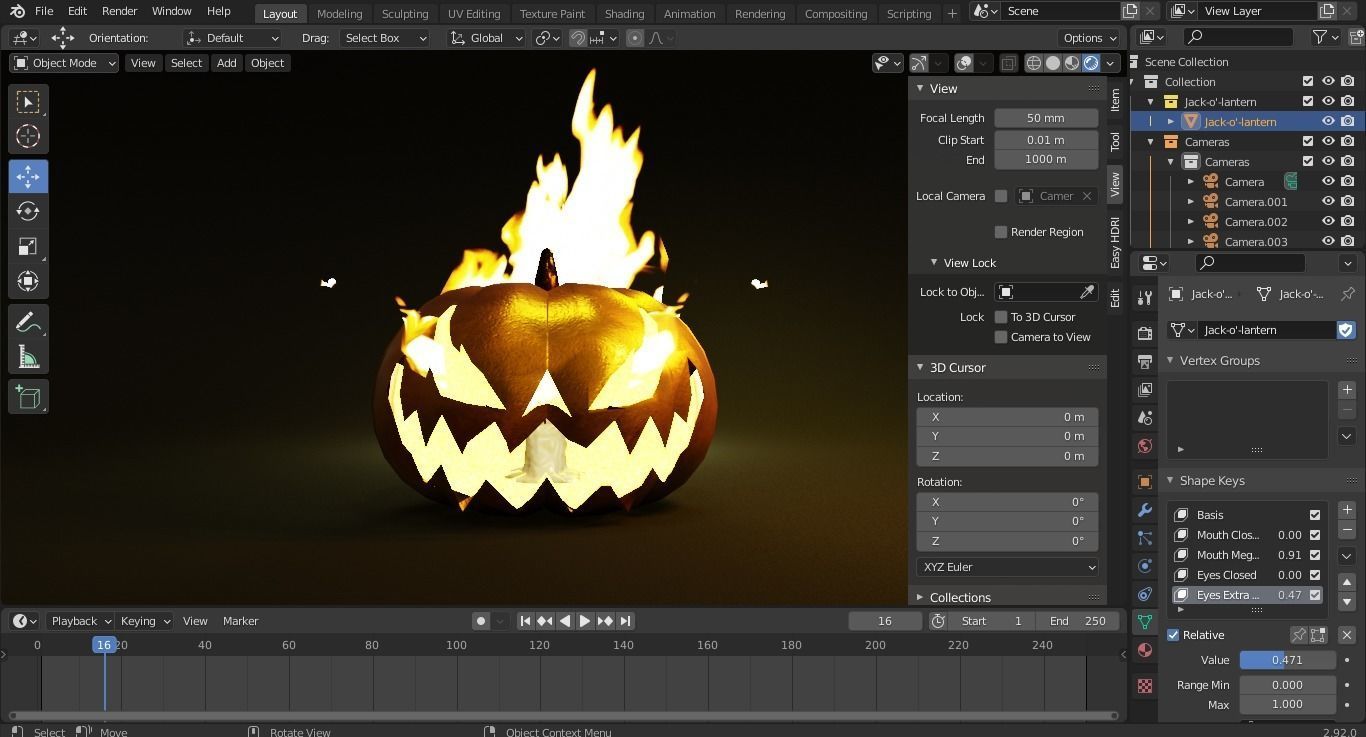Switch to Shading workspace tab
Image resolution: width=1366 pixels, height=737 pixels.
pyautogui.click(x=624, y=13)
